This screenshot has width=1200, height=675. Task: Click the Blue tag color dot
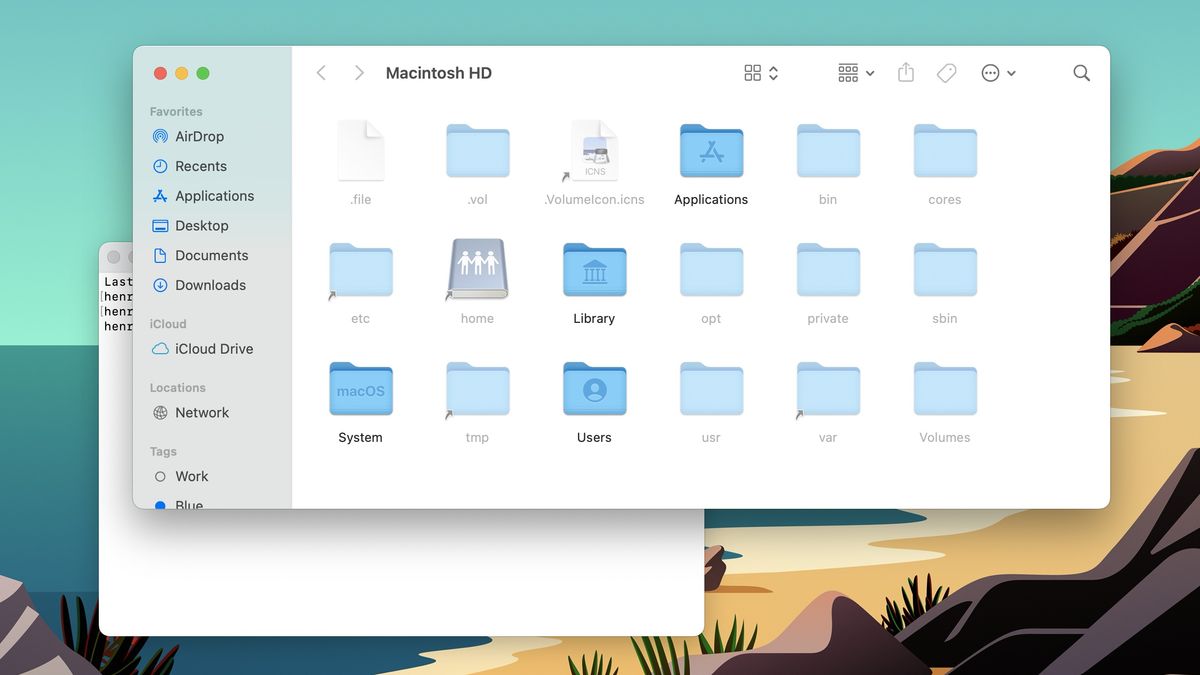(162, 506)
